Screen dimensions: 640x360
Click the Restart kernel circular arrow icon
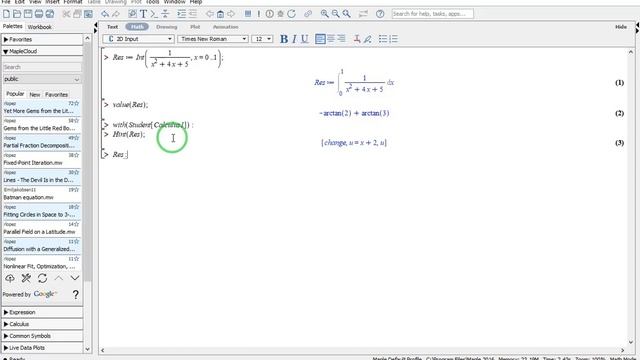291,14
